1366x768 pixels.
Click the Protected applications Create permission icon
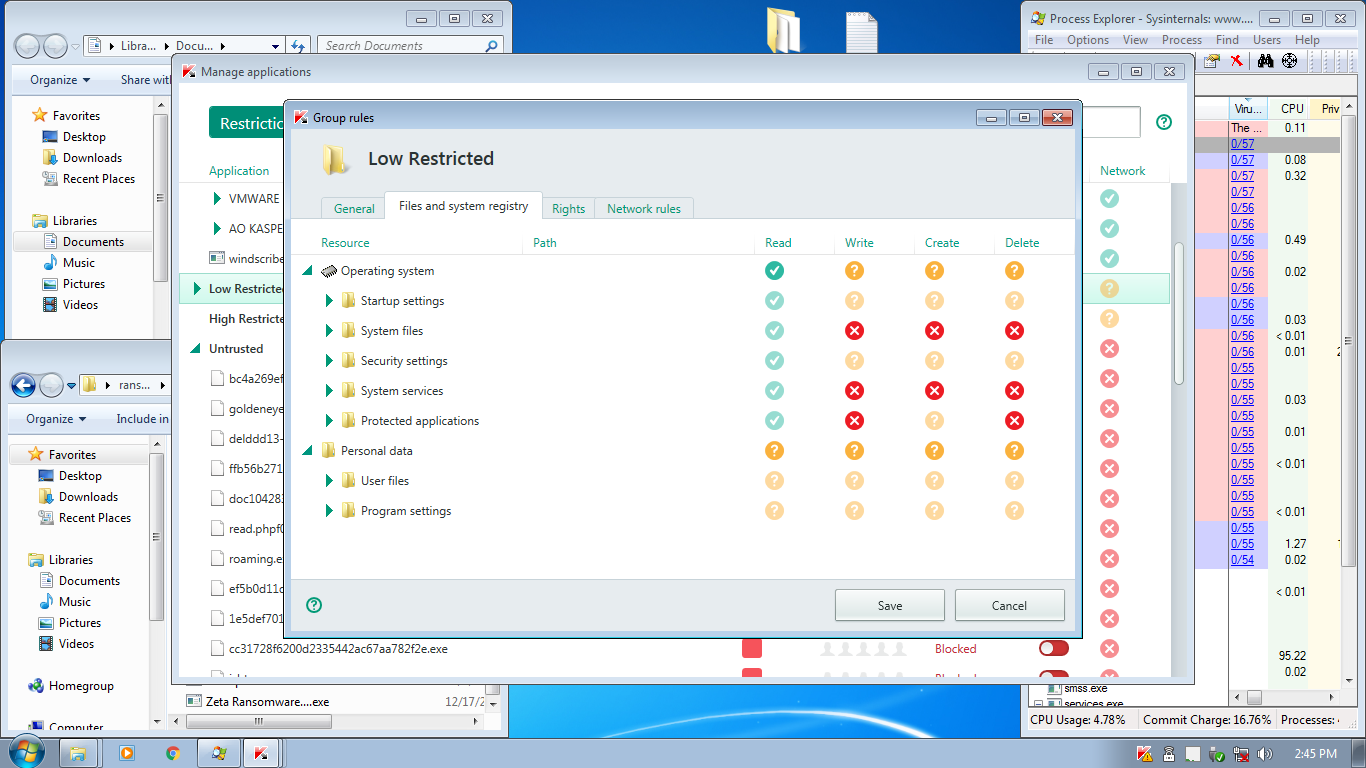(x=934, y=420)
